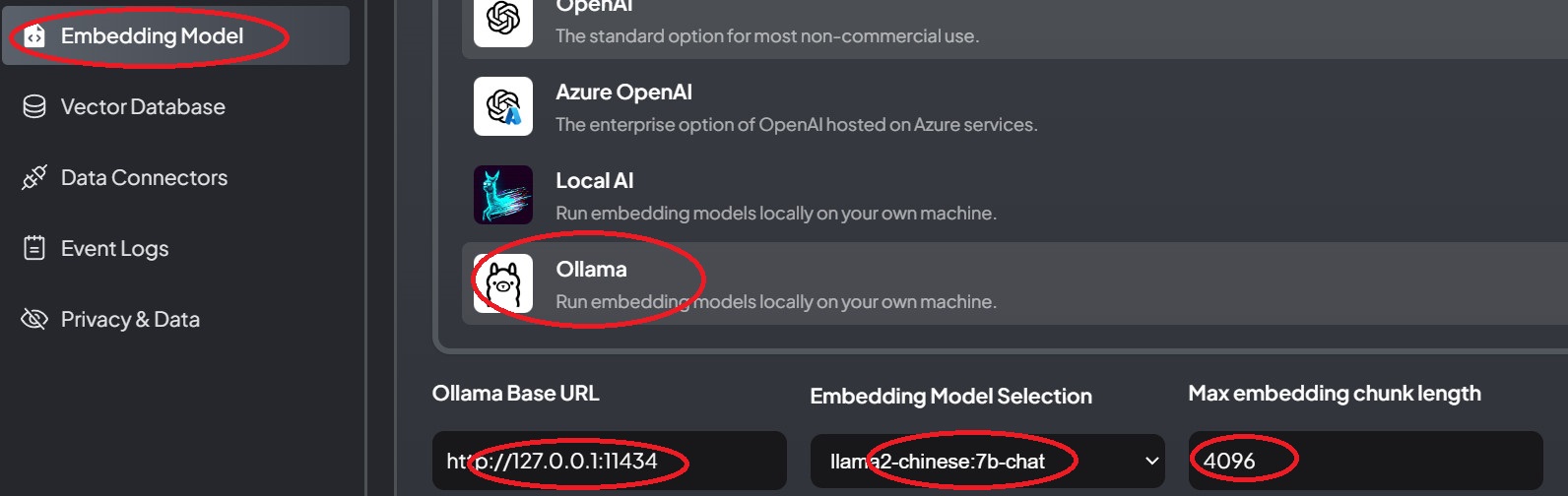The width and height of the screenshot is (1568, 496).
Task: Click the Ollama Base URL field
Action: tap(609, 461)
